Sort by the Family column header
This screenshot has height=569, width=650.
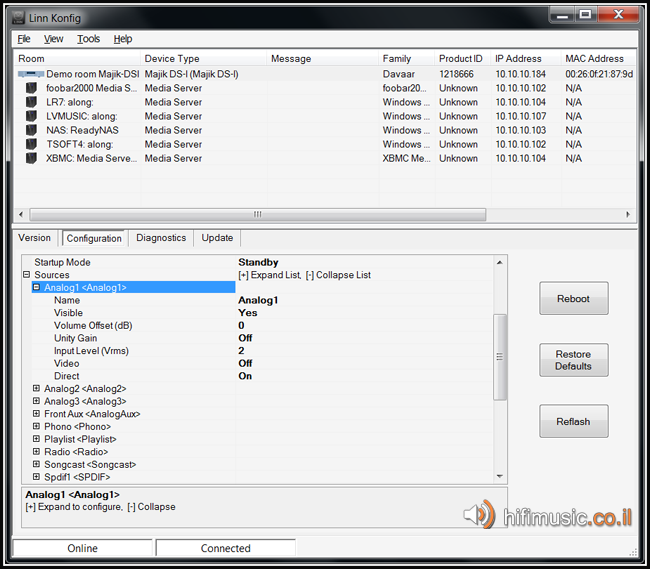pos(406,58)
